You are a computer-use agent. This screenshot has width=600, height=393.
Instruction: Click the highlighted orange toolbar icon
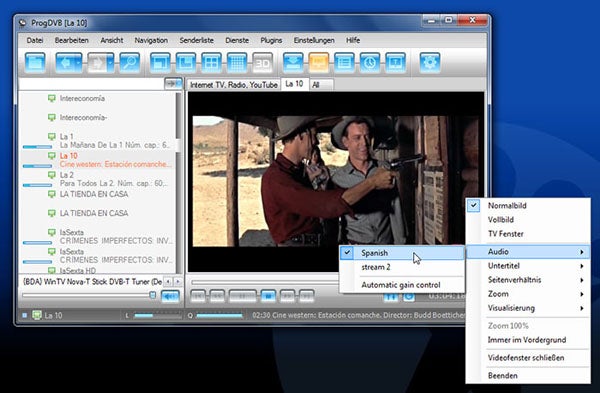pyautogui.click(x=319, y=62)
